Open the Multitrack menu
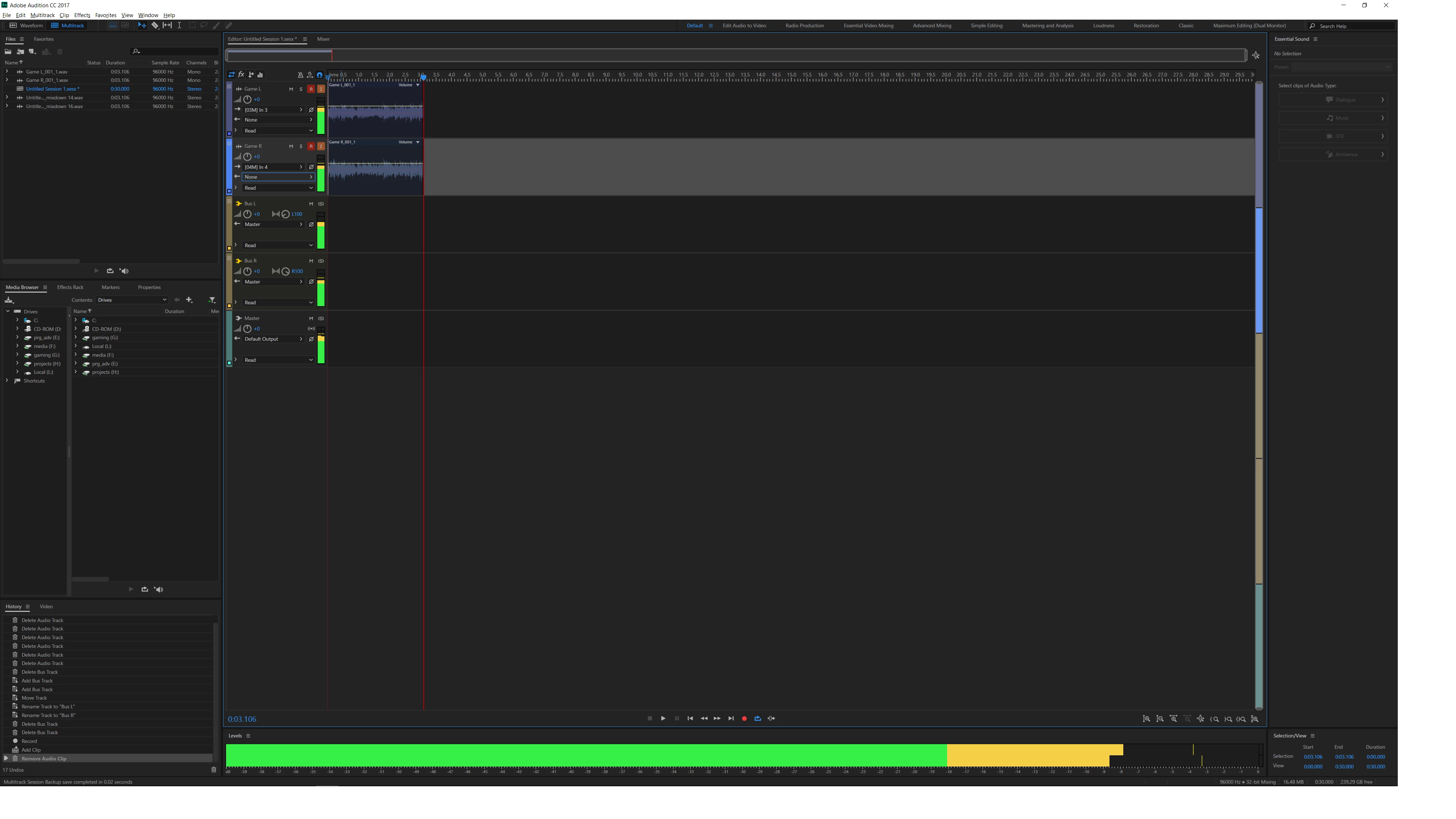 (42, 15)
